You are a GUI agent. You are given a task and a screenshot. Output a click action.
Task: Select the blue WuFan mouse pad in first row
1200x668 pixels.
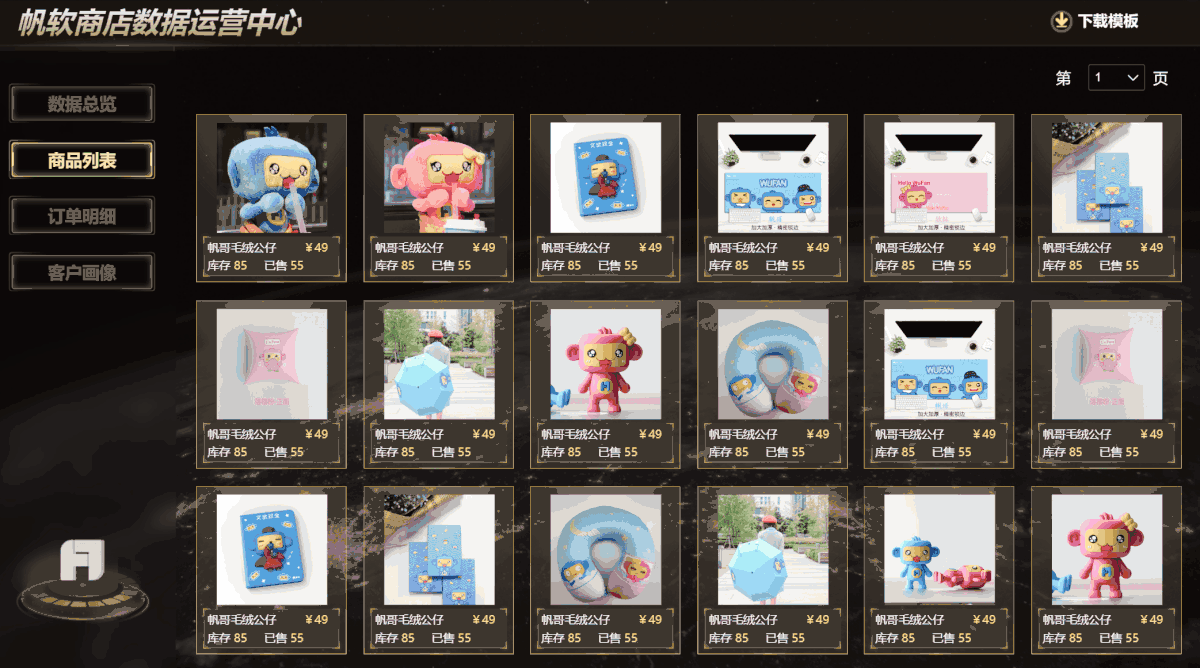[773, 178]
